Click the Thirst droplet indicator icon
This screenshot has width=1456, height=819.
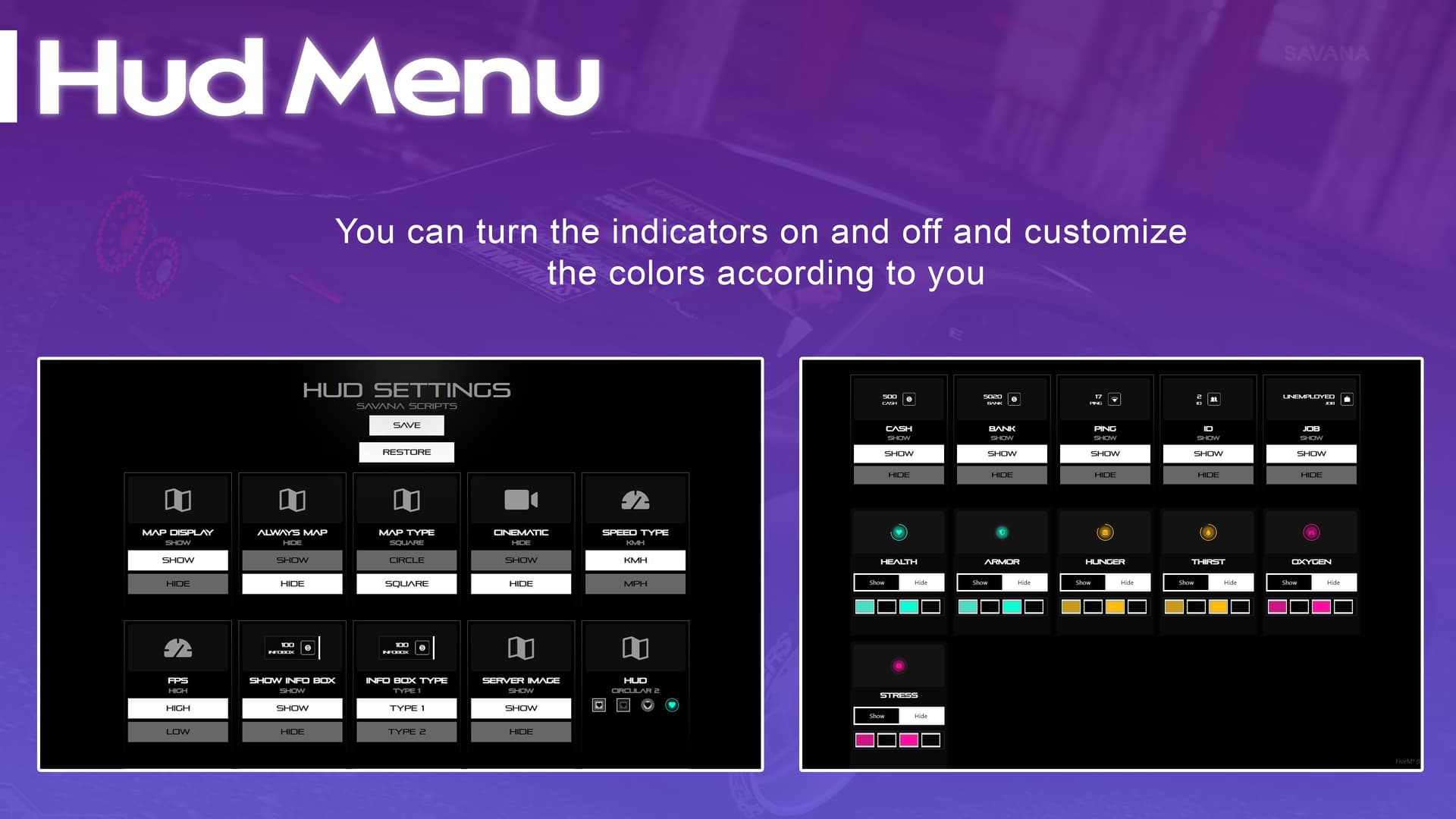1208,532
